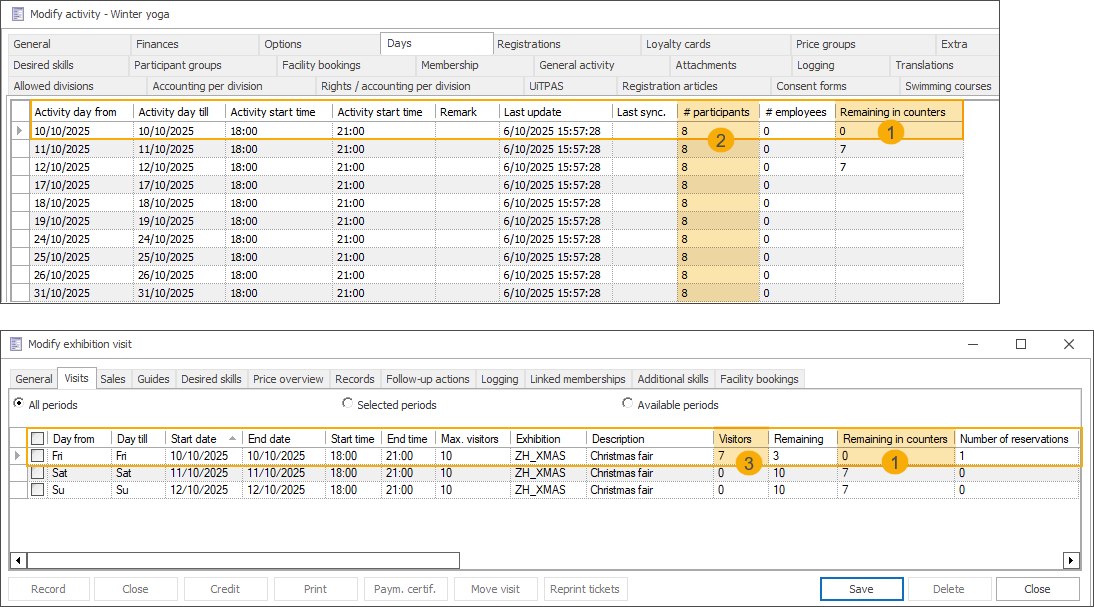Click the horizontal scrollbar left arrow

click(18, 560)
